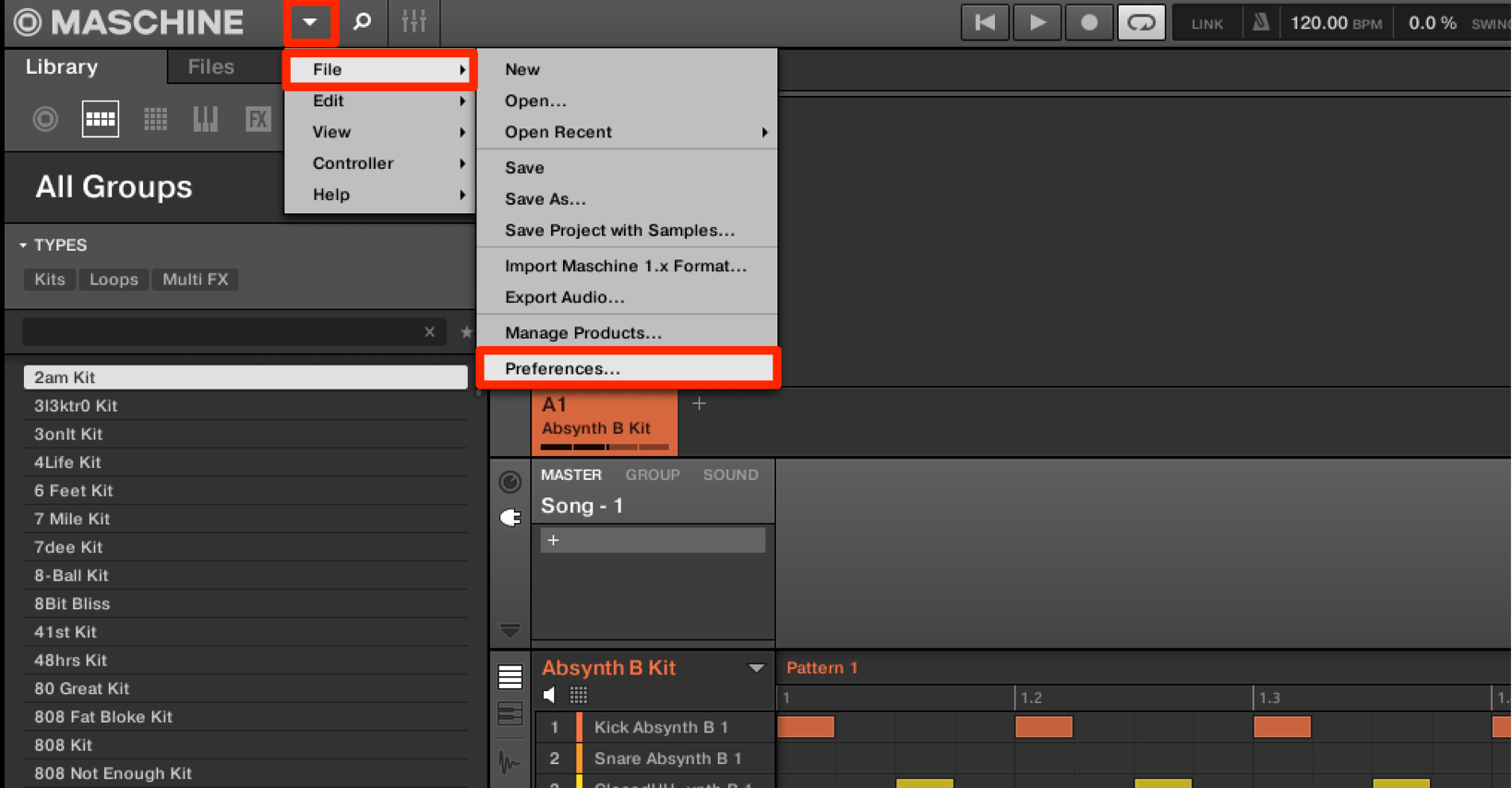This screenshot has height=788, width=1512.
Task: Click the browser search magnifier icon
Action: point(362,22)
